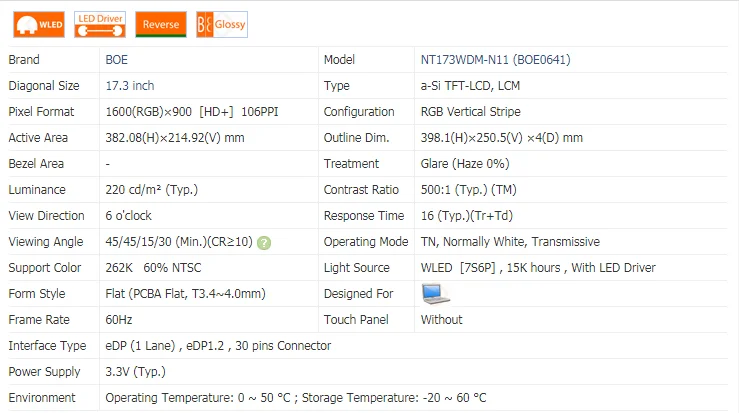Viewport: 739px width, 413px height.
Task: Click the green help icon beside Viewing Angle
Action: (x=264, y=243)
